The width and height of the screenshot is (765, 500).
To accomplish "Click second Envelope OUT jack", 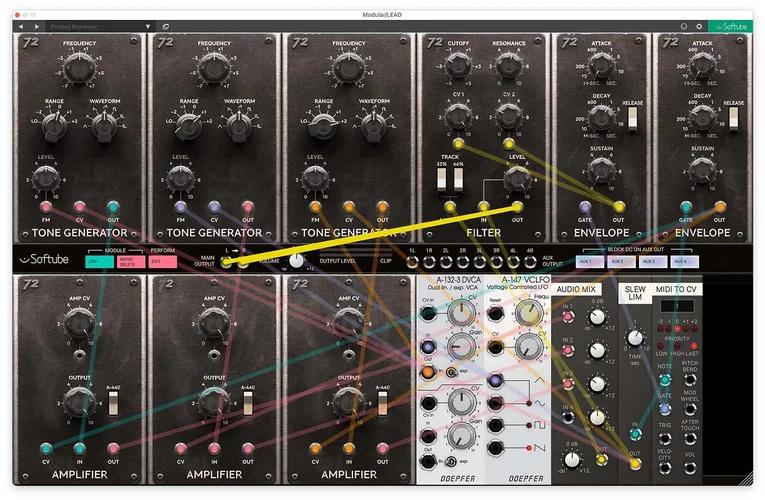I will (720, 207).
